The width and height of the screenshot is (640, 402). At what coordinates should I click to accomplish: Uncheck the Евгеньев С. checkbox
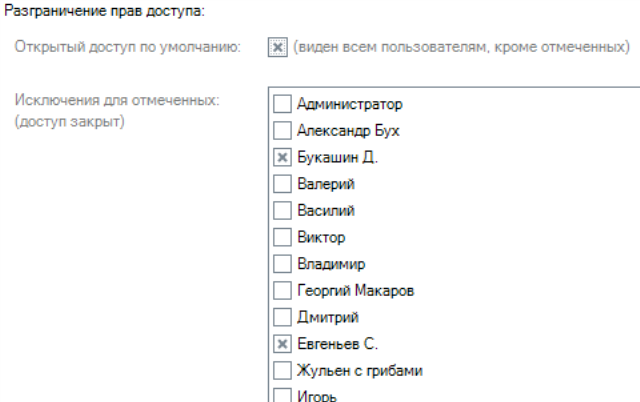(283, 345)
